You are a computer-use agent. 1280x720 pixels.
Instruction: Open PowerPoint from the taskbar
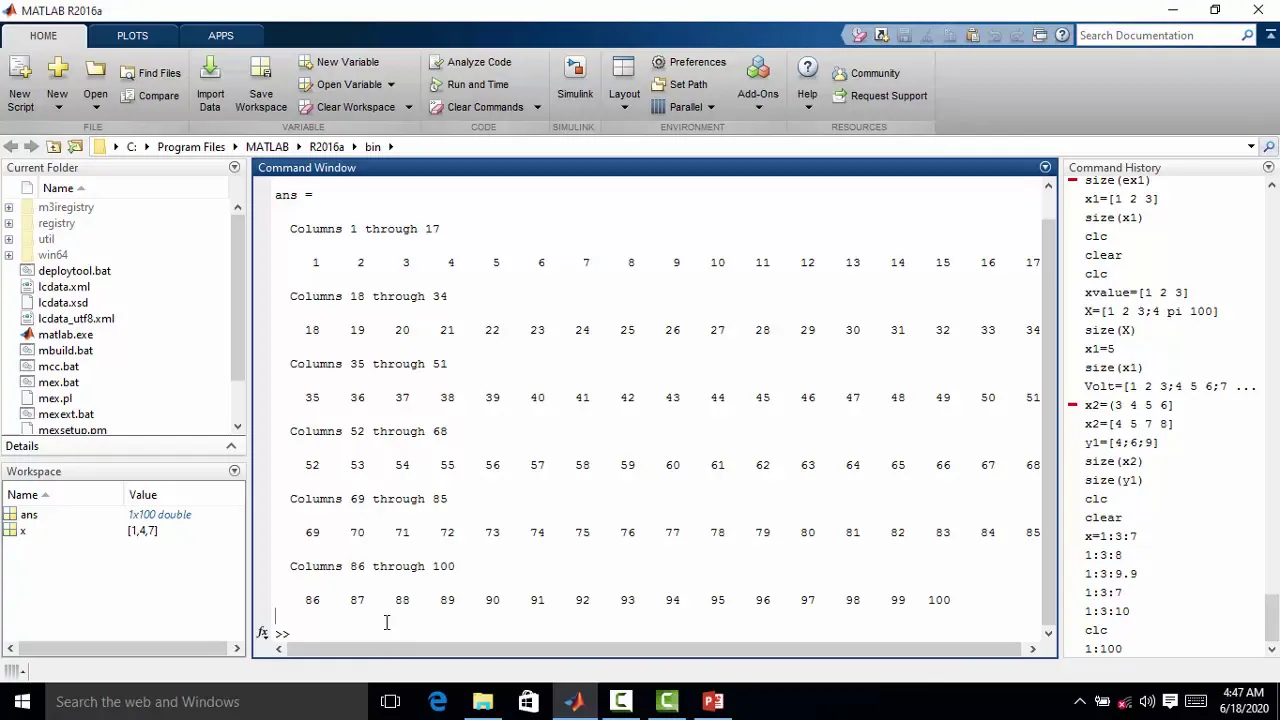(x=713, y=702)
